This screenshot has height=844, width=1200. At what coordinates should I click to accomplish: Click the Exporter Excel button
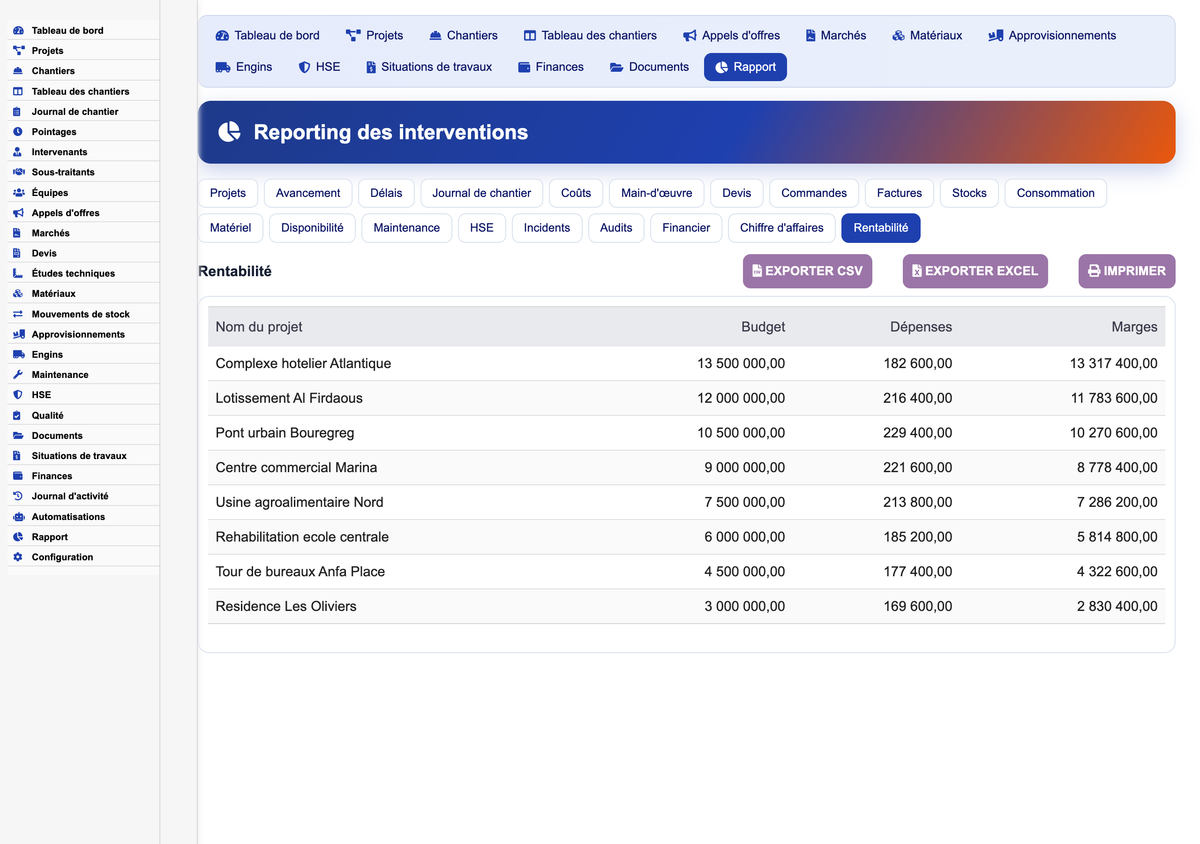[975, 271]
